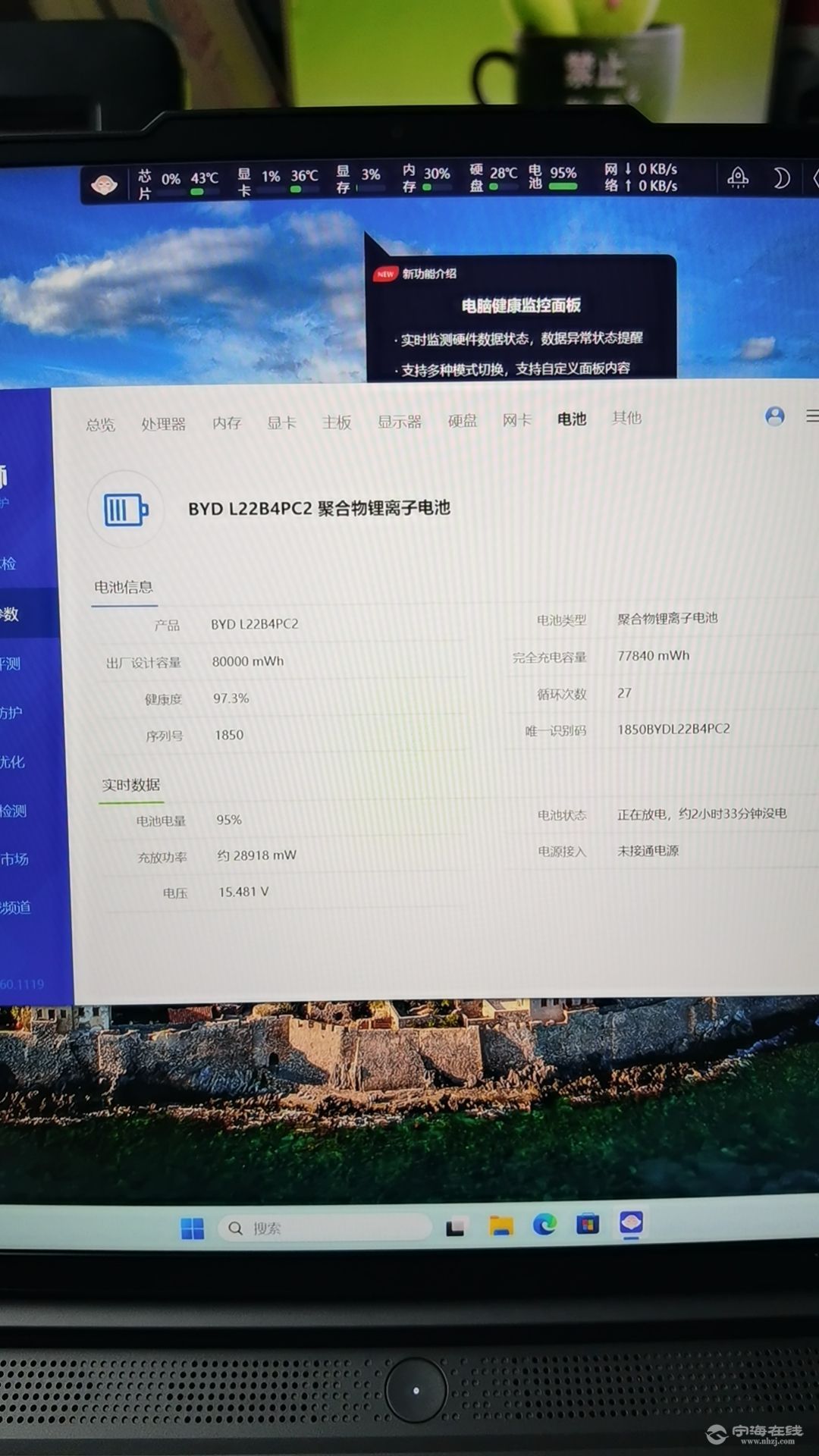
Task: Click the battery icon beside BYD L22B4PC2
Action: [x=125, y=510]
